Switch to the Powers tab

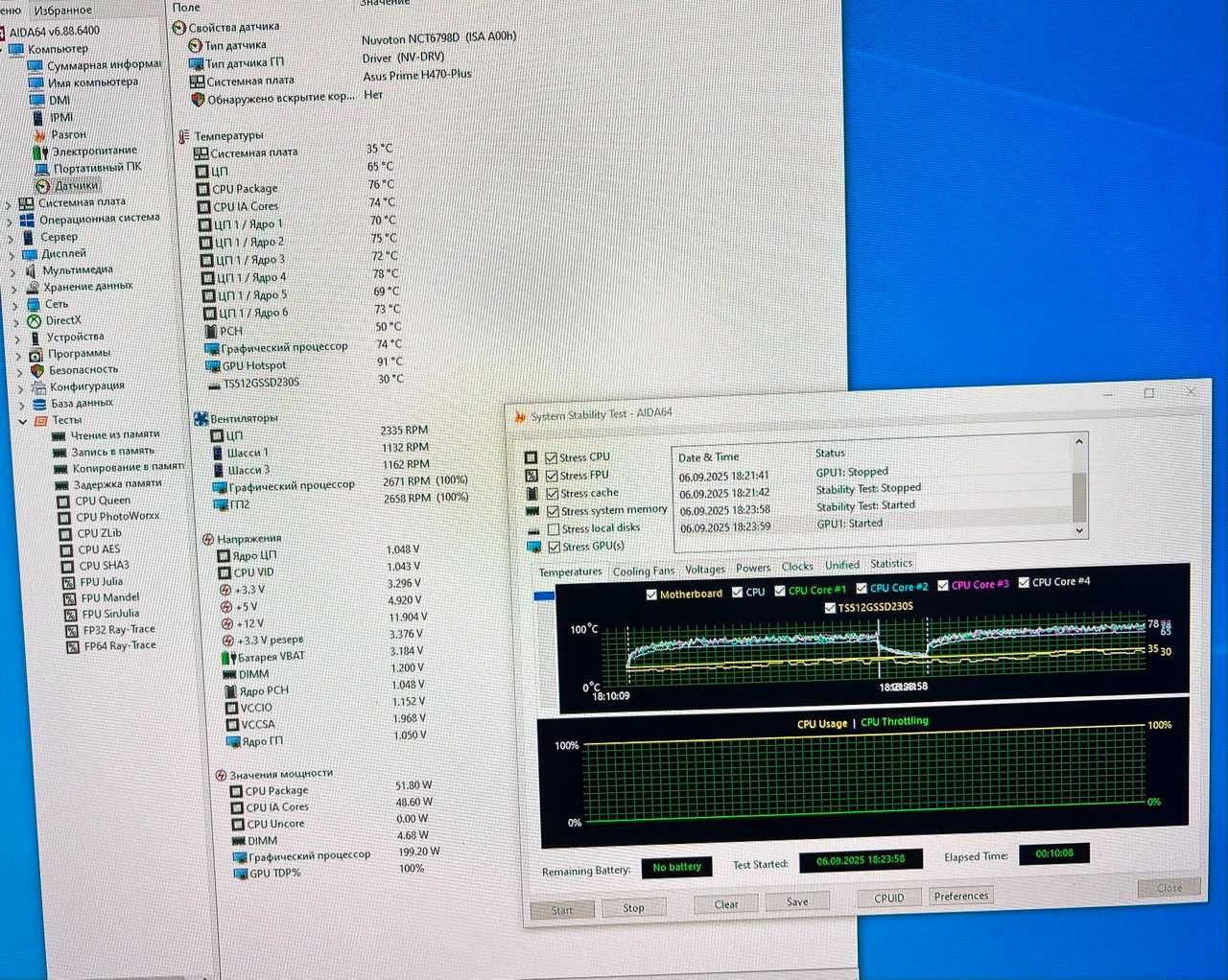tap(753, 568)
